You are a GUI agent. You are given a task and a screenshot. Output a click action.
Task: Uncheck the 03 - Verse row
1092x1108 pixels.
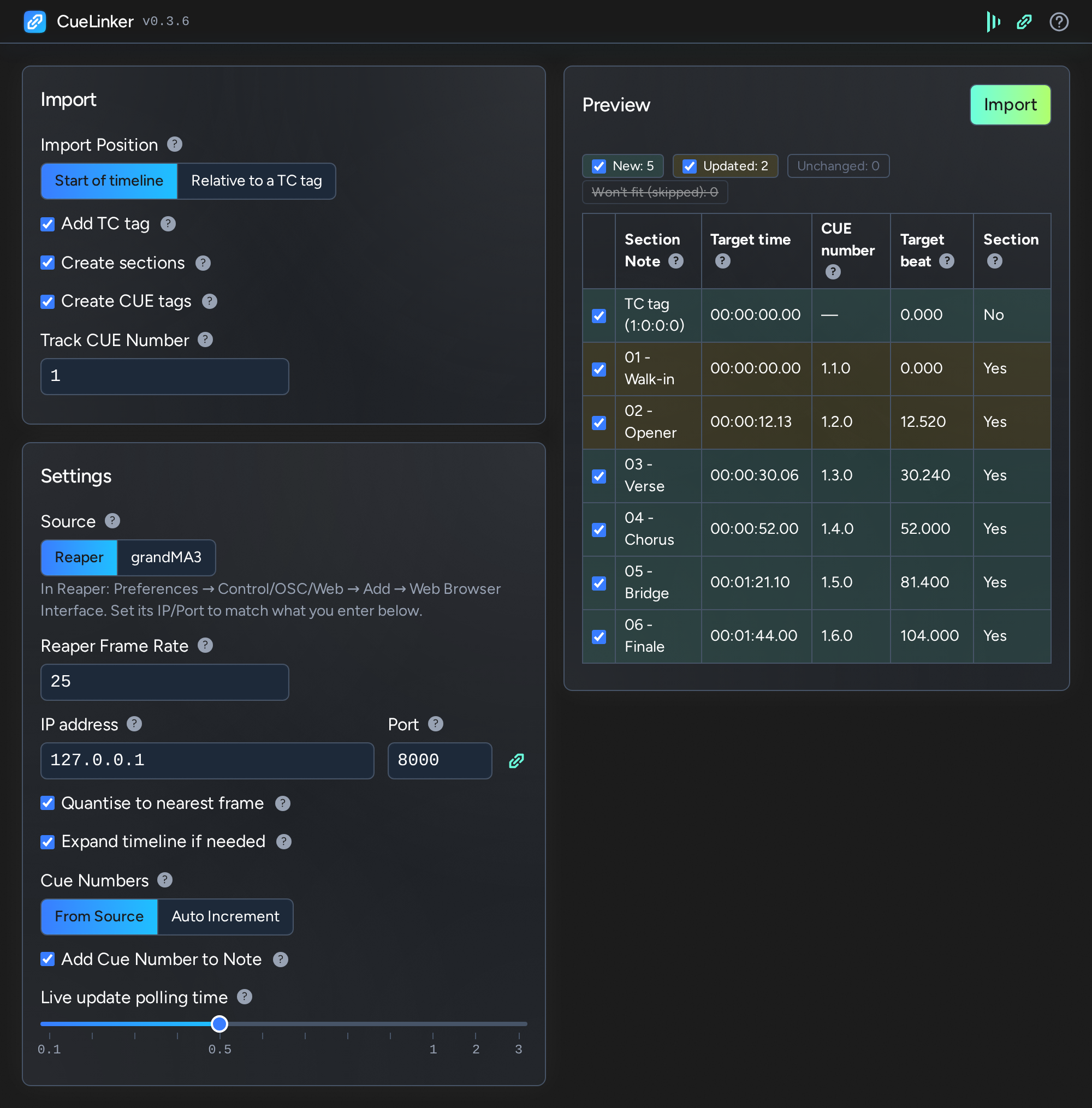[599, 476]
